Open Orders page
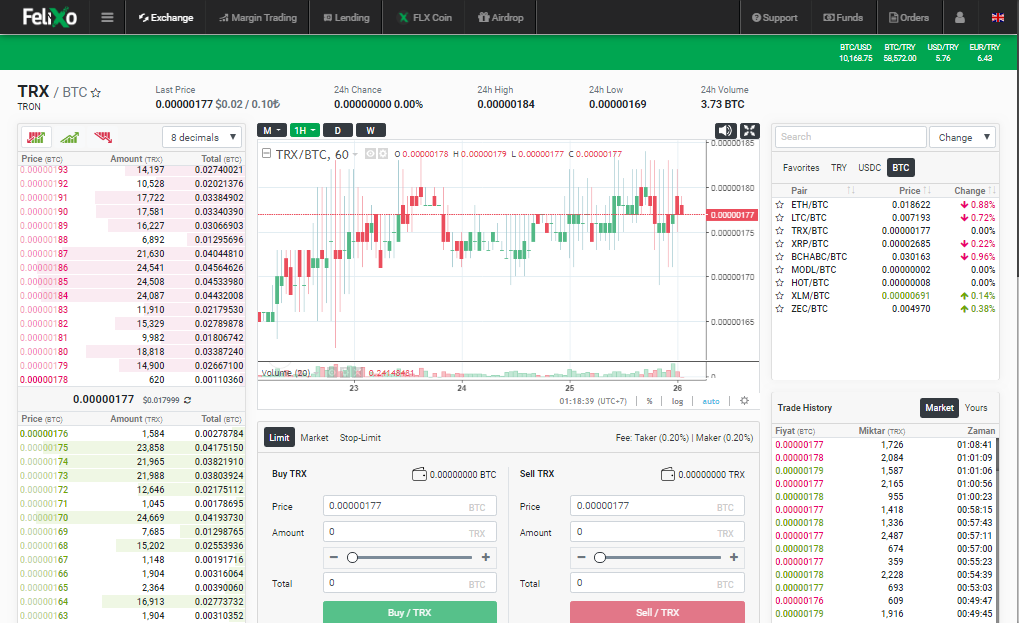The height and width of the screenshot is (623, 1019). pyautogui.click(x=909, y=18)
